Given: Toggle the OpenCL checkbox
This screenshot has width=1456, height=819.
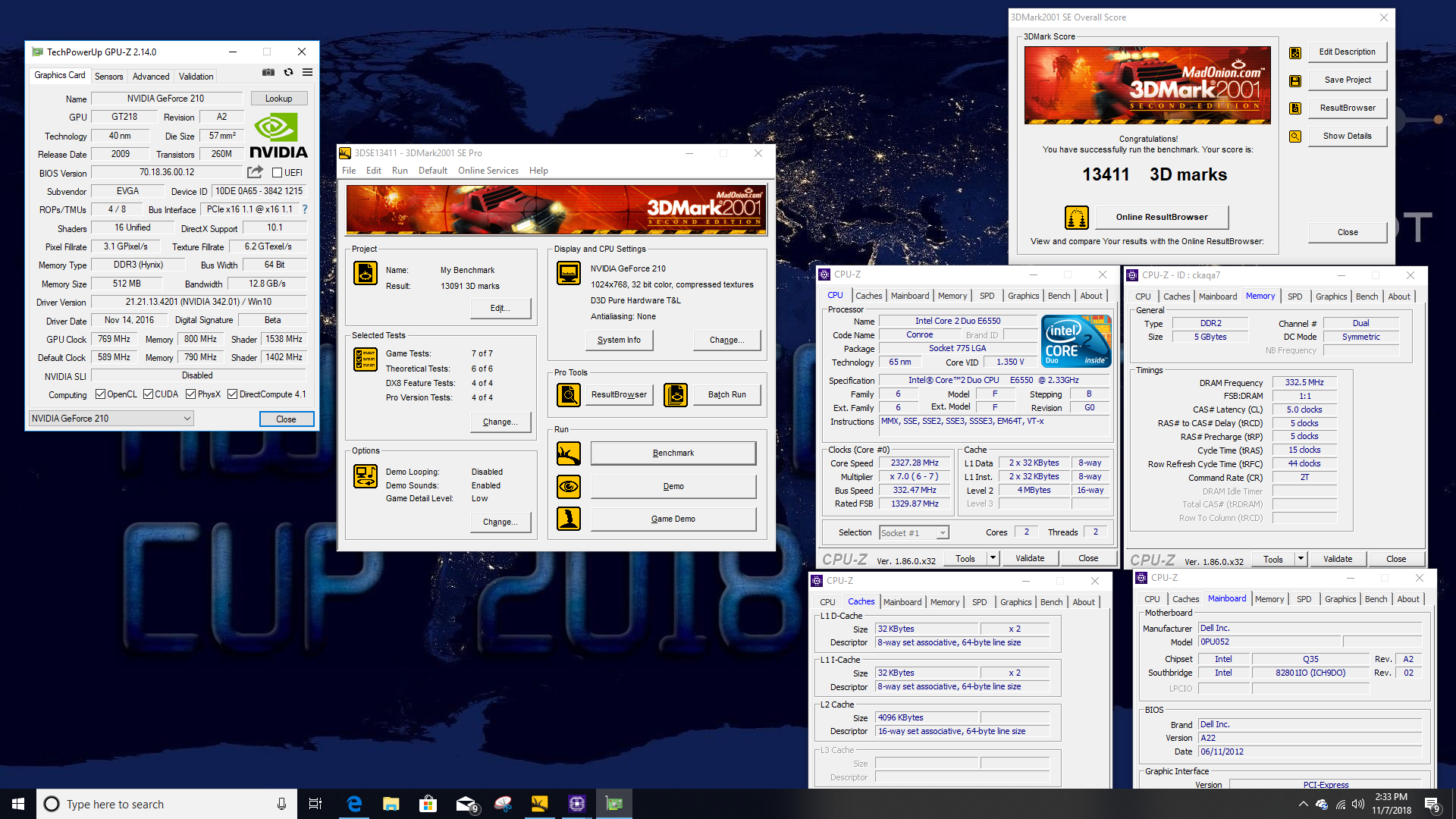Looking at the screenshot, I should (x=100, y=394).
